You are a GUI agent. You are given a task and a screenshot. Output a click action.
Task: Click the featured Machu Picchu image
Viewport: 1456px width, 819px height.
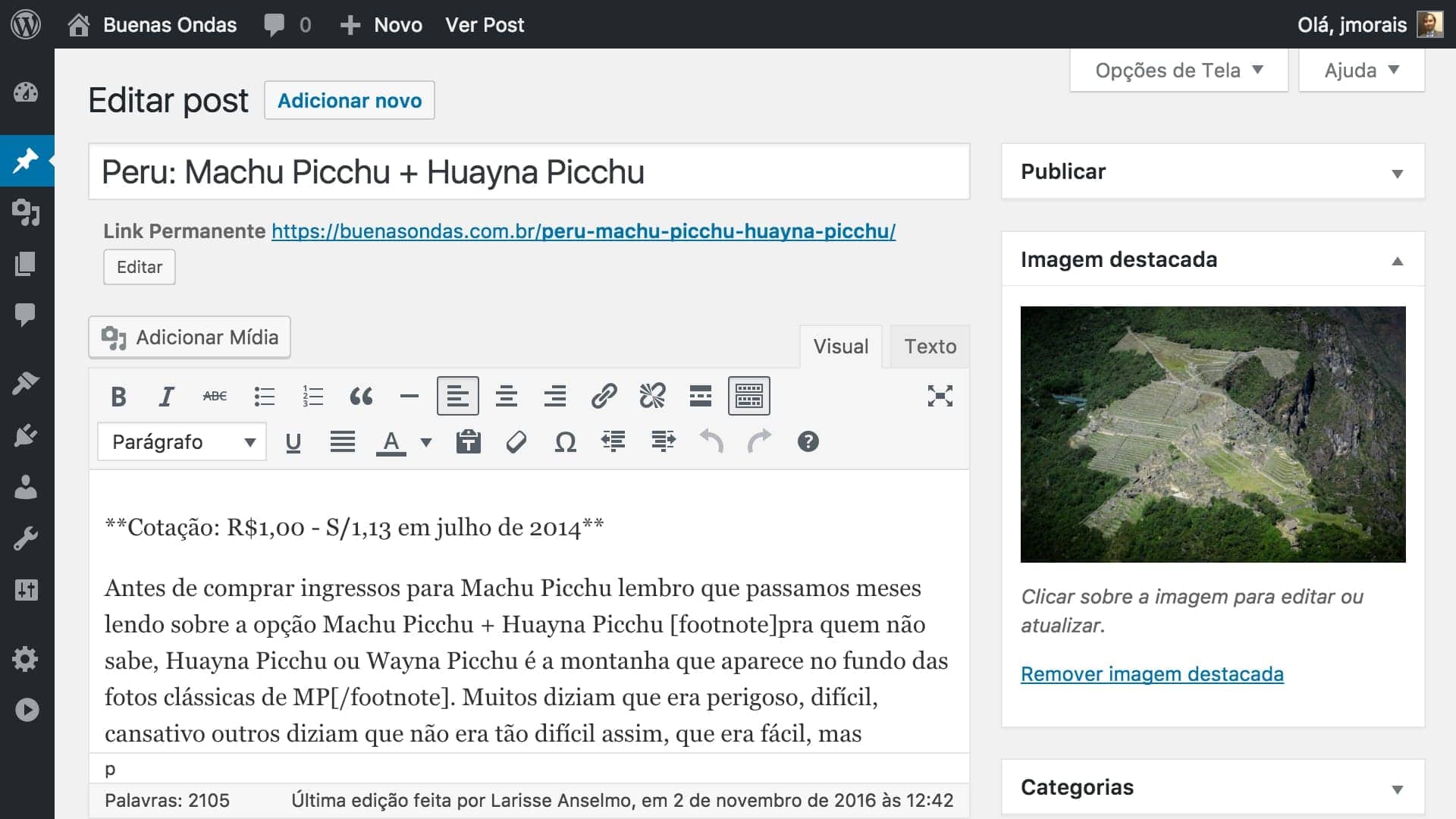(1213, 435)
